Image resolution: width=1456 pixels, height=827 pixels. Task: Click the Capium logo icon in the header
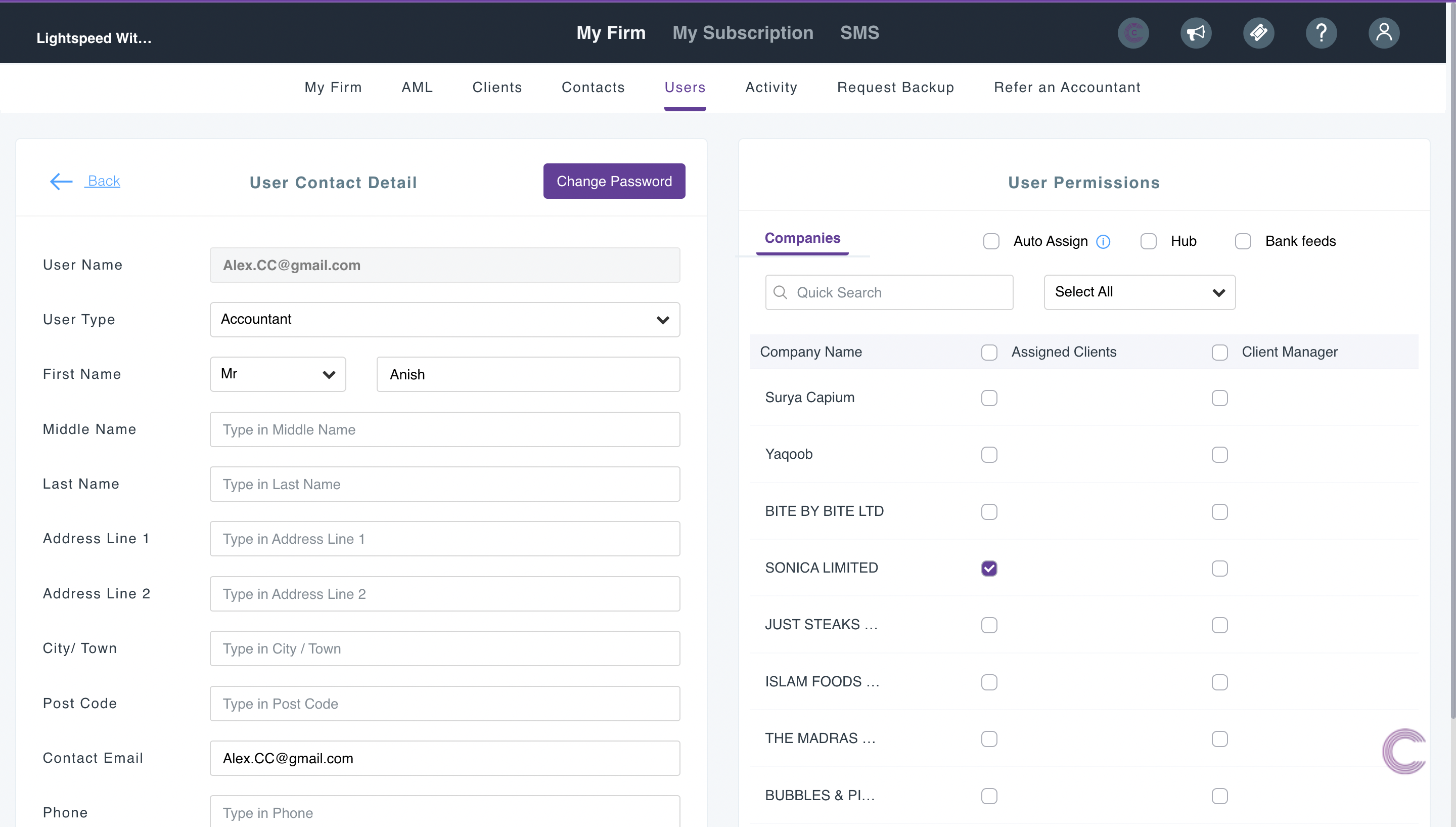point(1133,32)
